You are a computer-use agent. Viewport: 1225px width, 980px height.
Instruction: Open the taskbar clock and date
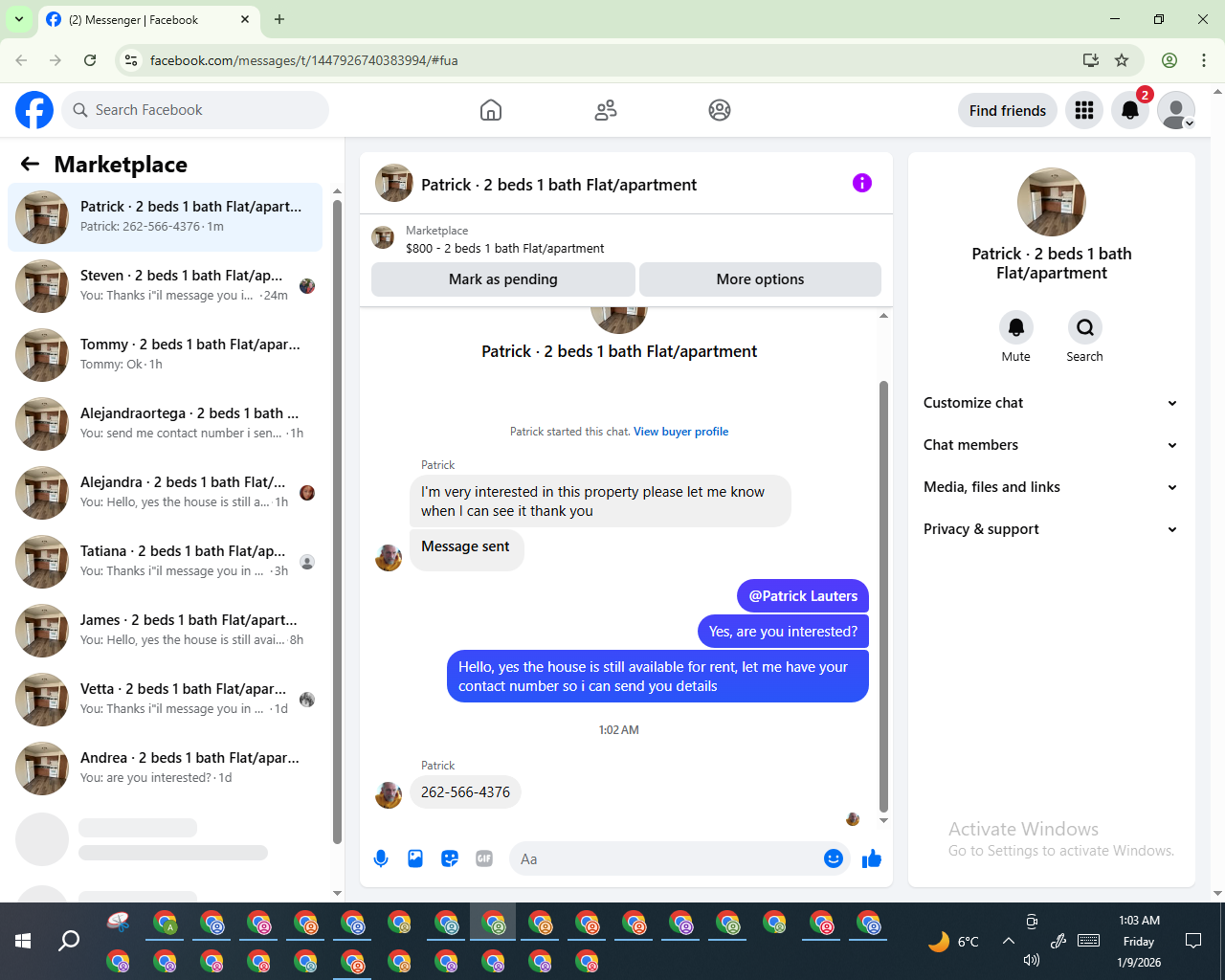click(1139, 941)
